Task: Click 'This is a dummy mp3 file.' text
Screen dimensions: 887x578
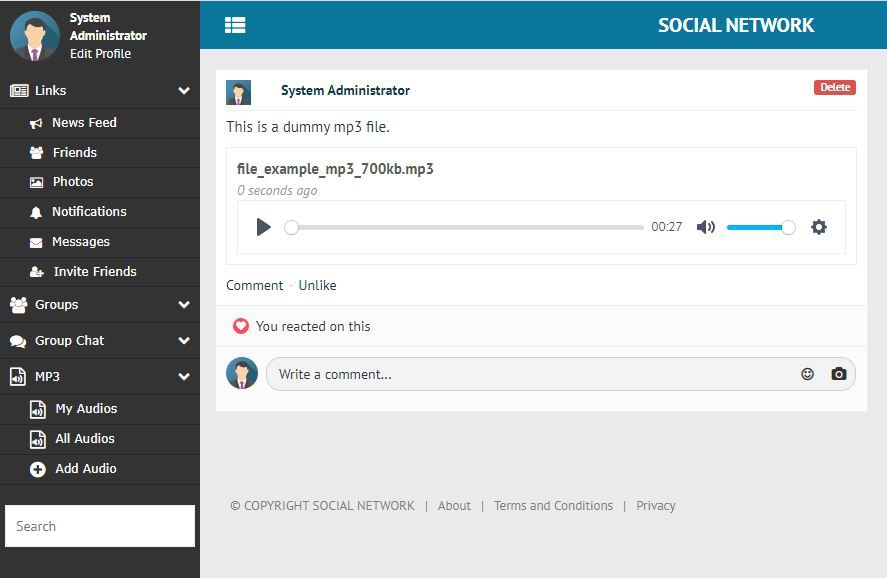Action: [x=308, y=127]
